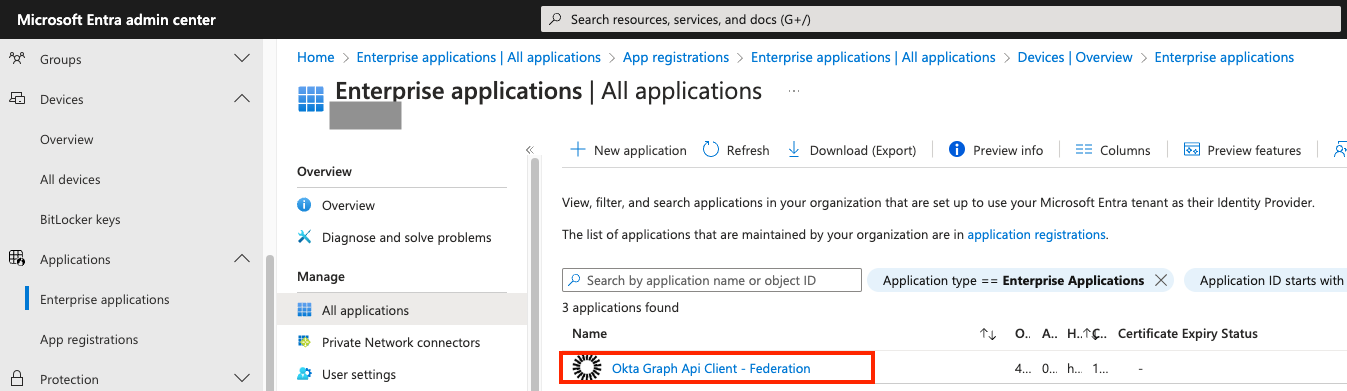Click the New application button

click(628, 150)
